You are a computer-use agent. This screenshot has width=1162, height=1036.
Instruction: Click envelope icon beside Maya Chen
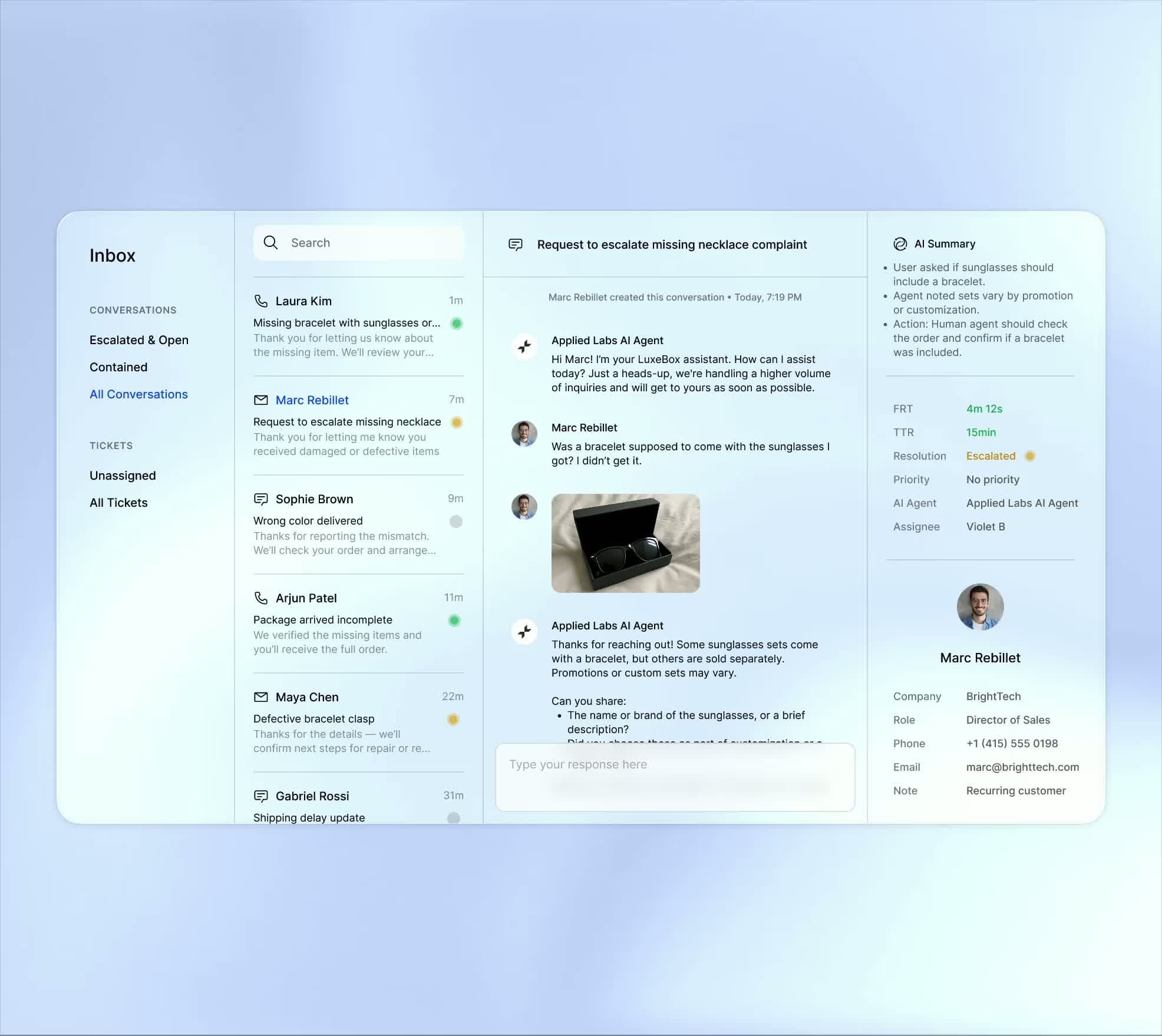pyautogui.click(x=260, y=697)
